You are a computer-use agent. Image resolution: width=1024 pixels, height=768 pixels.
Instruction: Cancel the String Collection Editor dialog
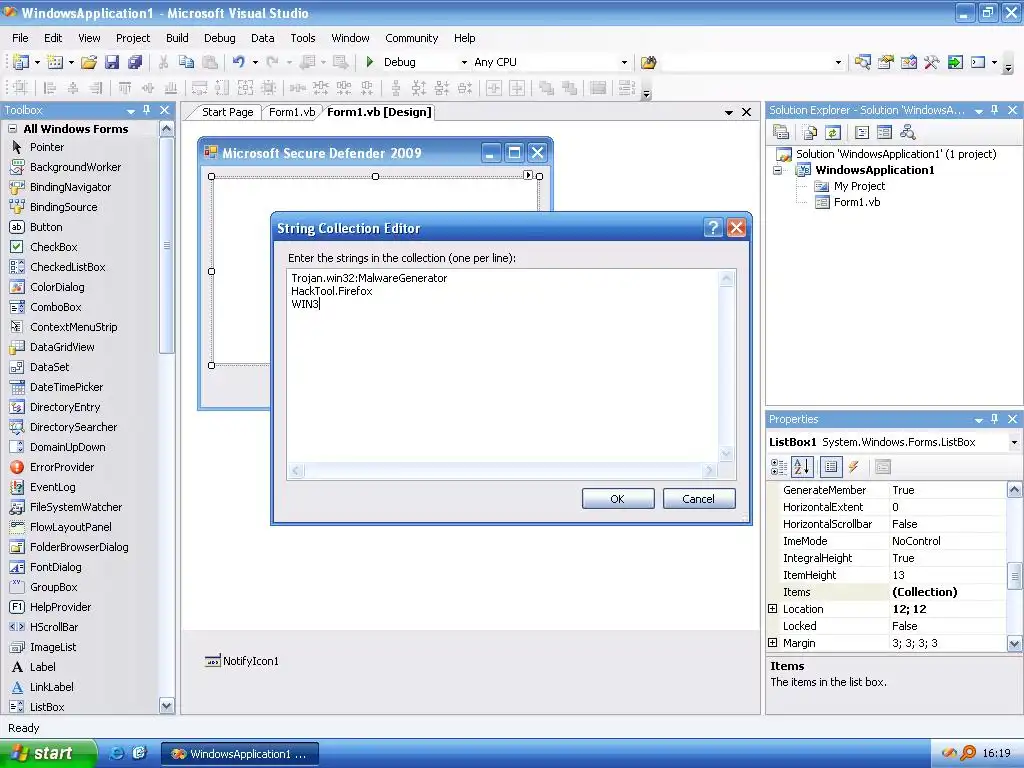699,499
